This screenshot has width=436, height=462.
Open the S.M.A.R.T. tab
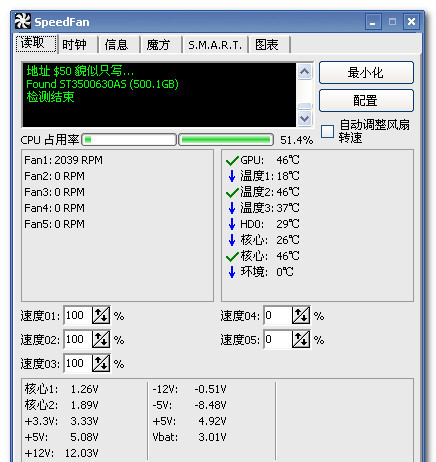tap(215, 45)
